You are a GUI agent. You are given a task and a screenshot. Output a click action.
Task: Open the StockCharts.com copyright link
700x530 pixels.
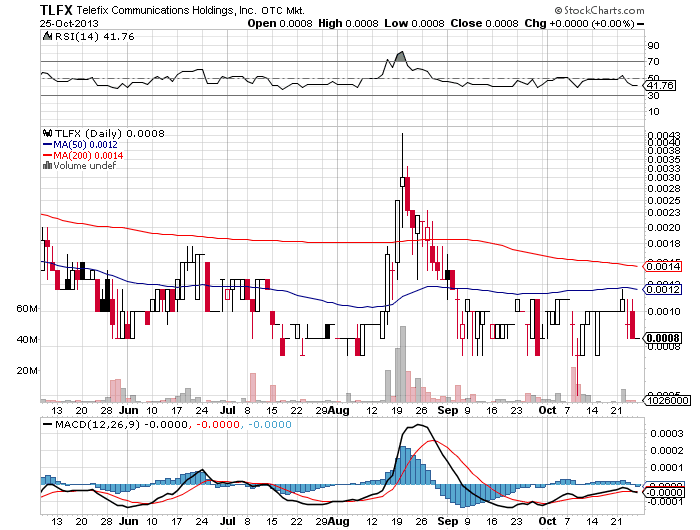click(599, 10)
